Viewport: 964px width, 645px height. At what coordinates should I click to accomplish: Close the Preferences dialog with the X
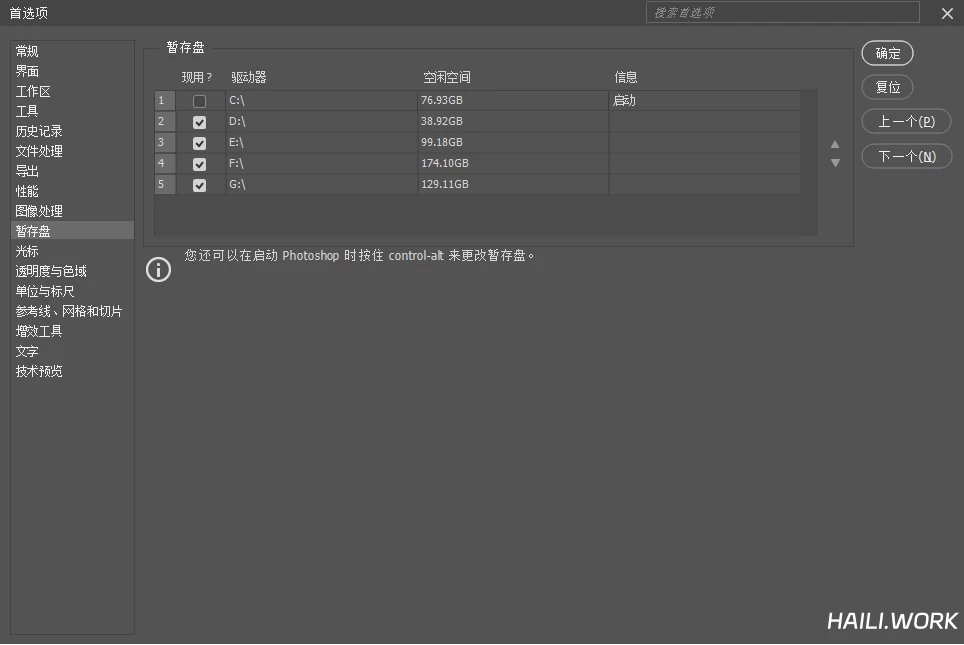(x=947, y=13)
